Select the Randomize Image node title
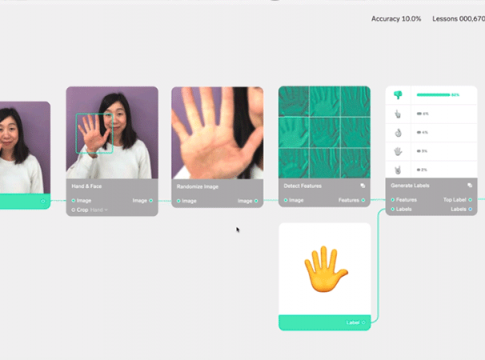The width and height of the screenshot is (485, 360). click(197, 187)
